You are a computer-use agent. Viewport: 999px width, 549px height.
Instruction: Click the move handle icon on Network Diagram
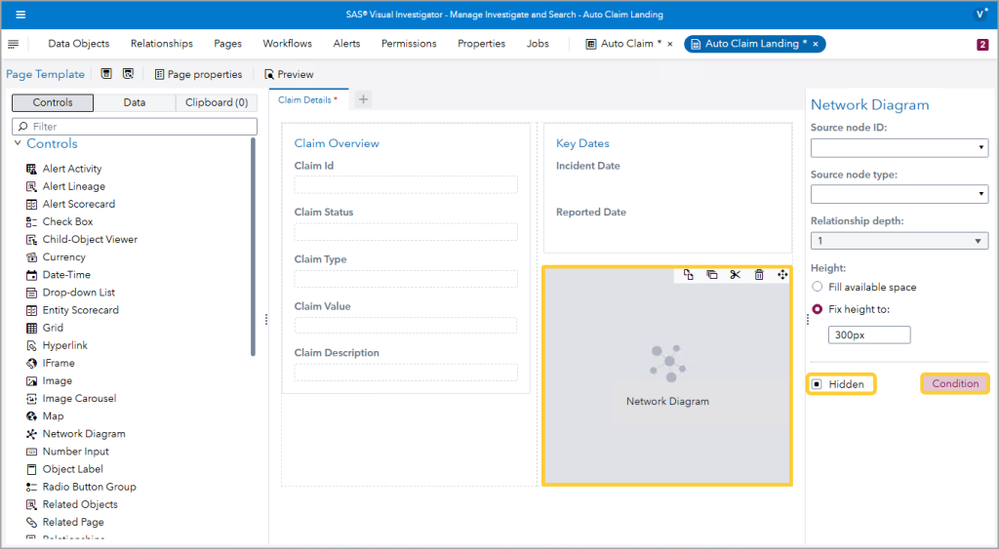coord(782,275)
